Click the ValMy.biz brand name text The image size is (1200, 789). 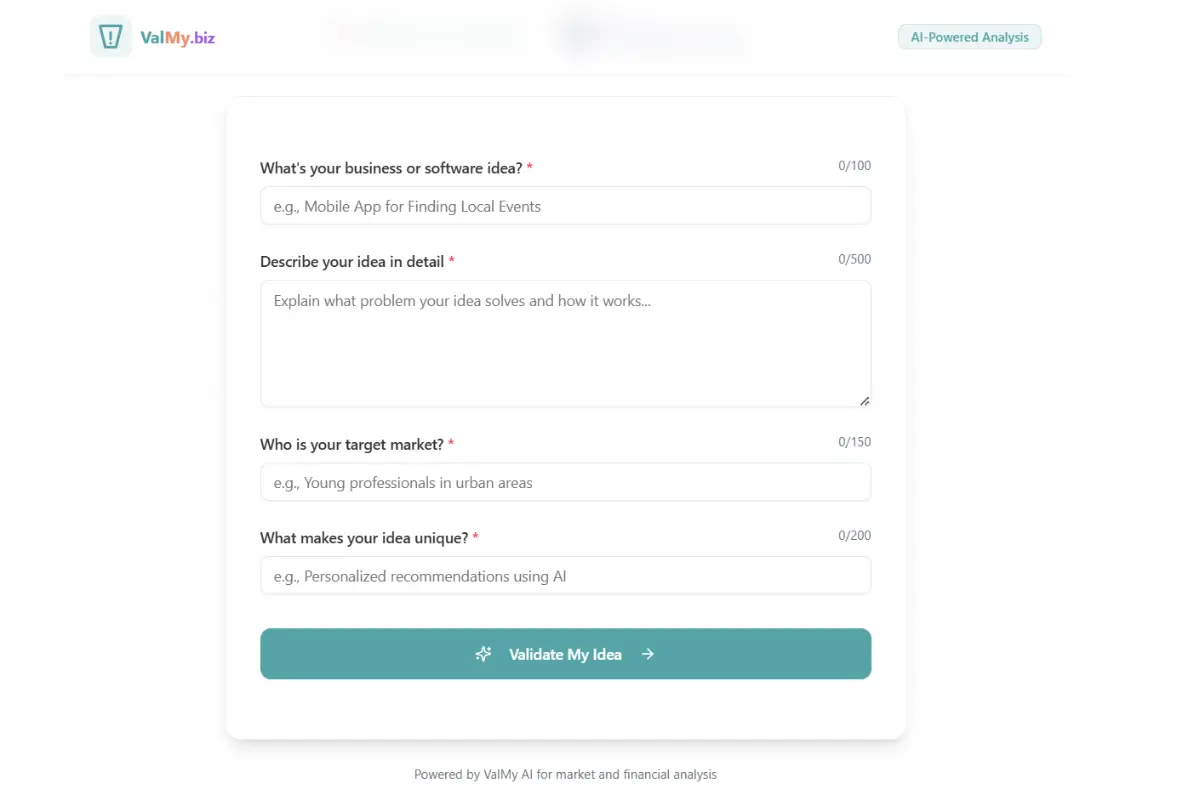point(178,38)
